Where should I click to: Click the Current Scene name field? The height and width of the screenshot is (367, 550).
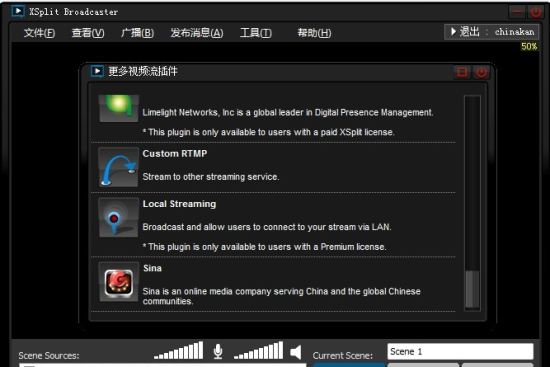[x=460, y=351]
